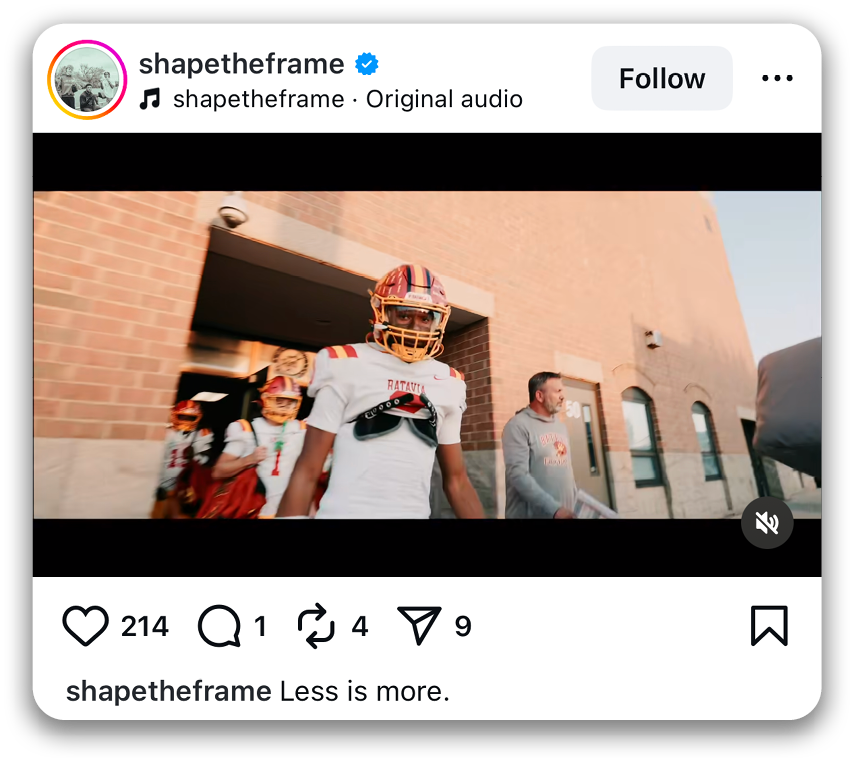Viewport: 854px width, 762px height.
Task: Like the post with the heart icon
Action: (x=86, y=626)
